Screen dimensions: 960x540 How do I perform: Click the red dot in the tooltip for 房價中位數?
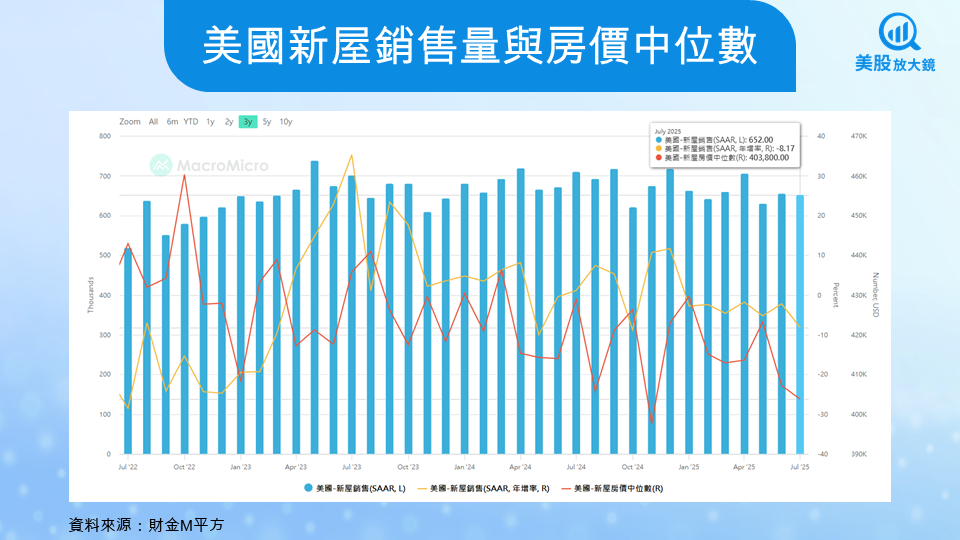click(659, 158)
